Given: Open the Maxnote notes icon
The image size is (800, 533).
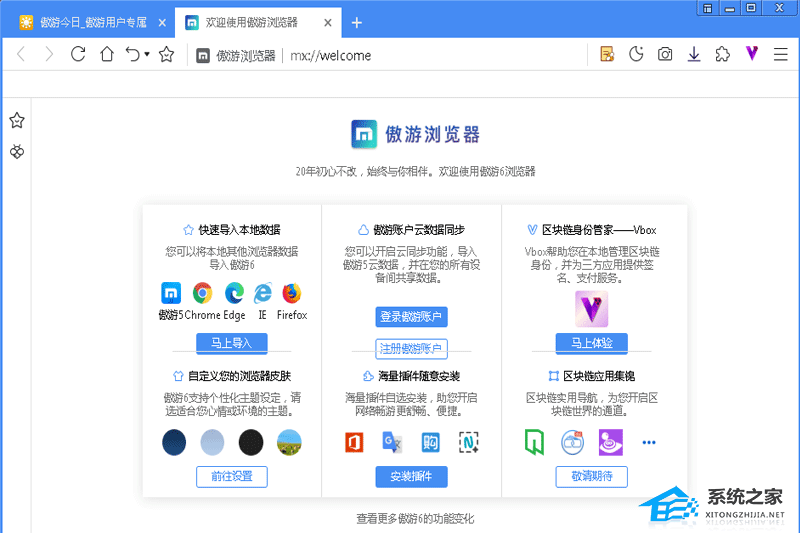Looking at the screenshot, I should 607,54.
